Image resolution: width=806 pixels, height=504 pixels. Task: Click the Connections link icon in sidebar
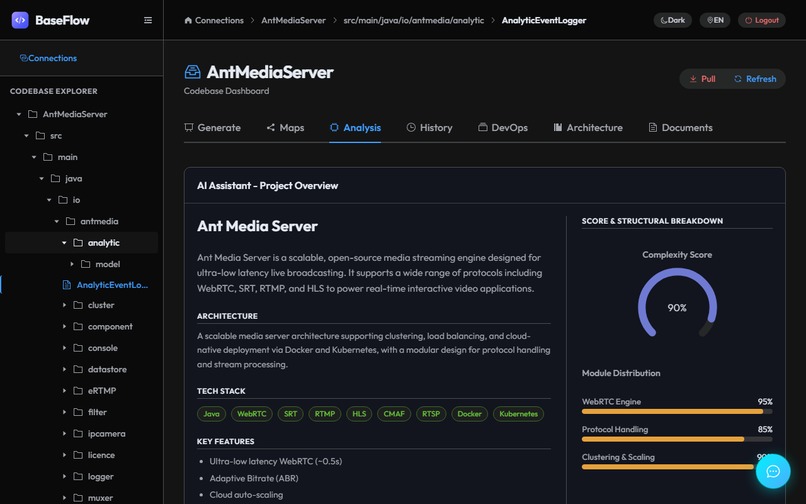tap(23, 58)
